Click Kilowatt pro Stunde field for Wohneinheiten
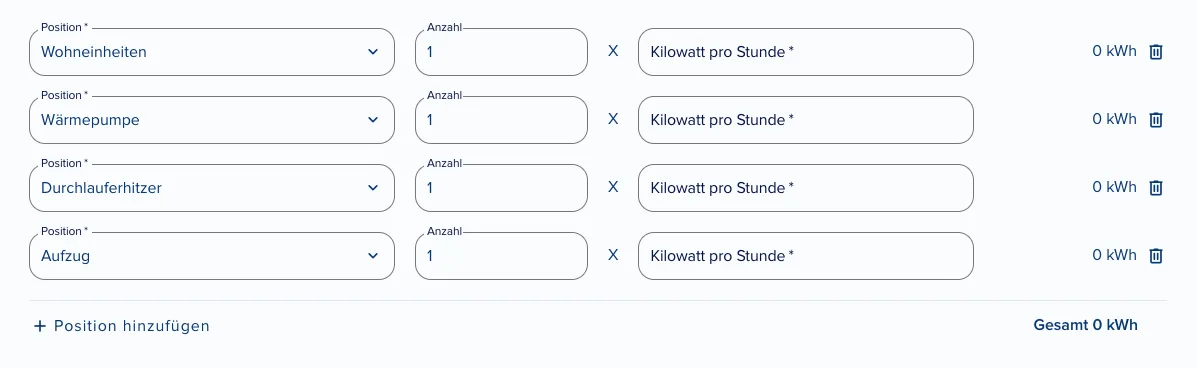Screen dimensions: 1197x368 (805, 52)
